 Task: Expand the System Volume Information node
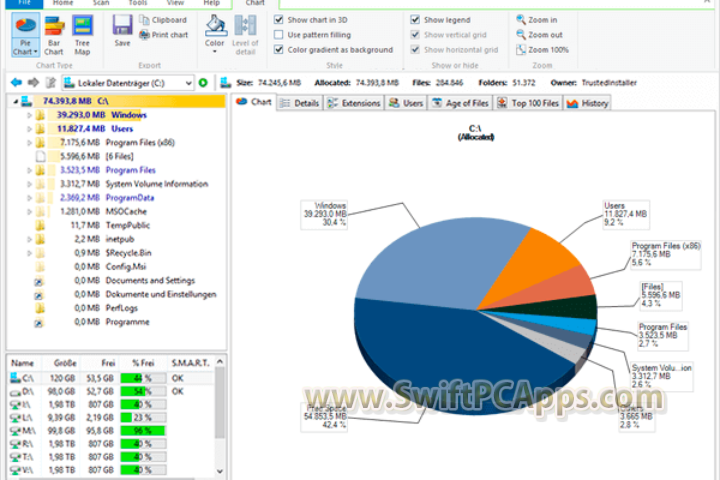click(x=29, y=184)
